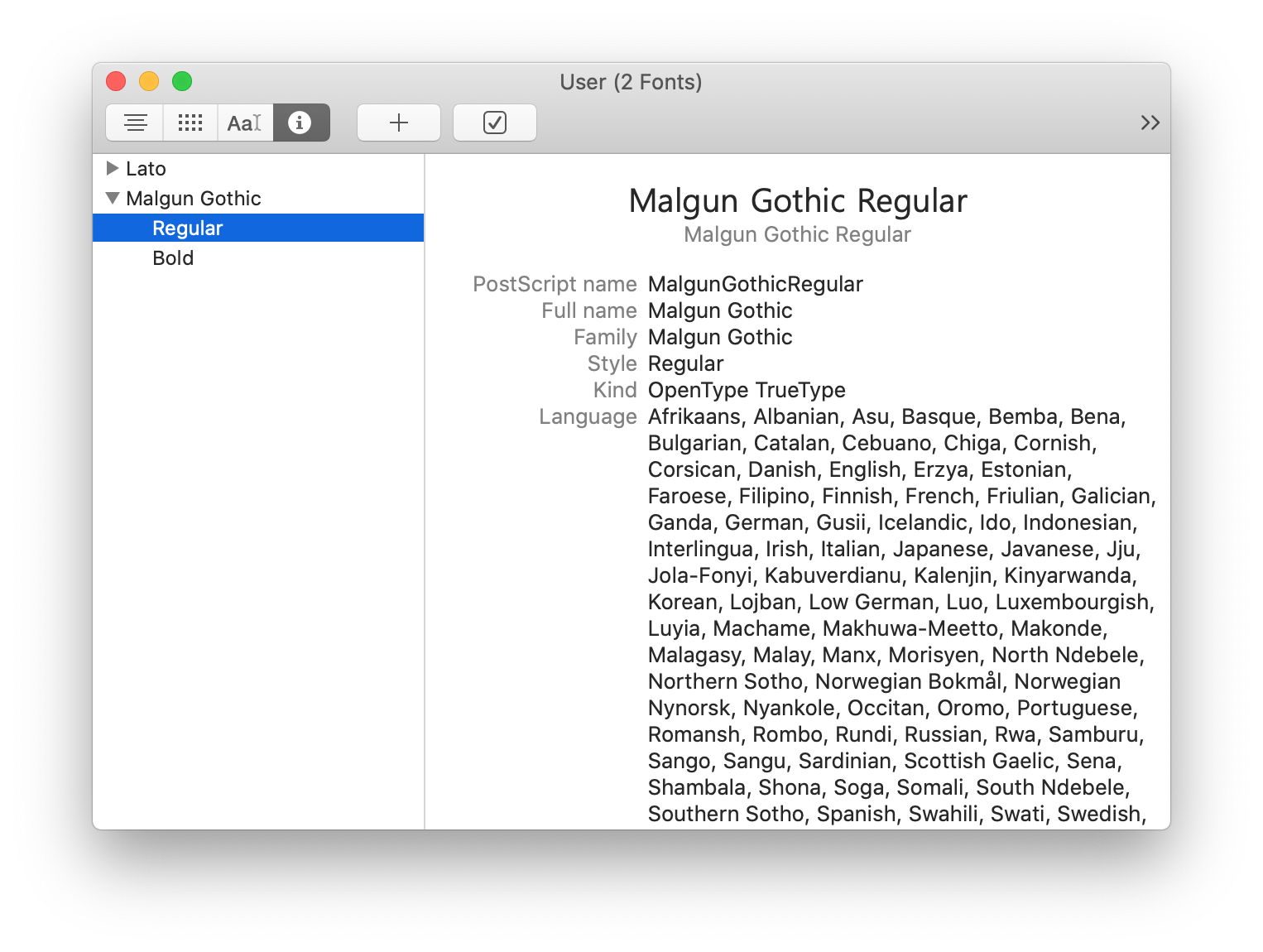
Task: Close the Font Book window
Action: tap(116, 81)
